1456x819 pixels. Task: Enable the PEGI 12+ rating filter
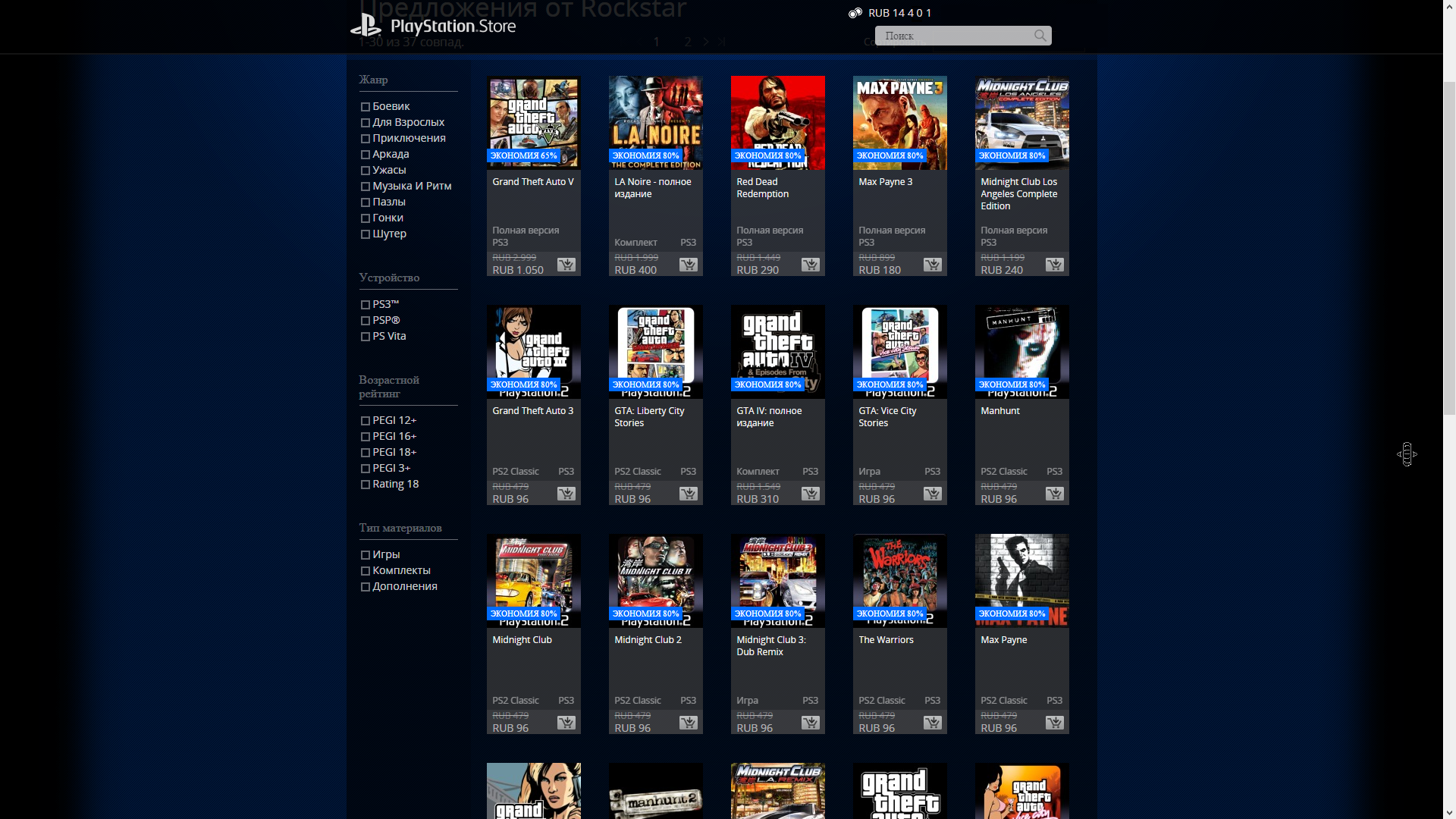point(366,421)
